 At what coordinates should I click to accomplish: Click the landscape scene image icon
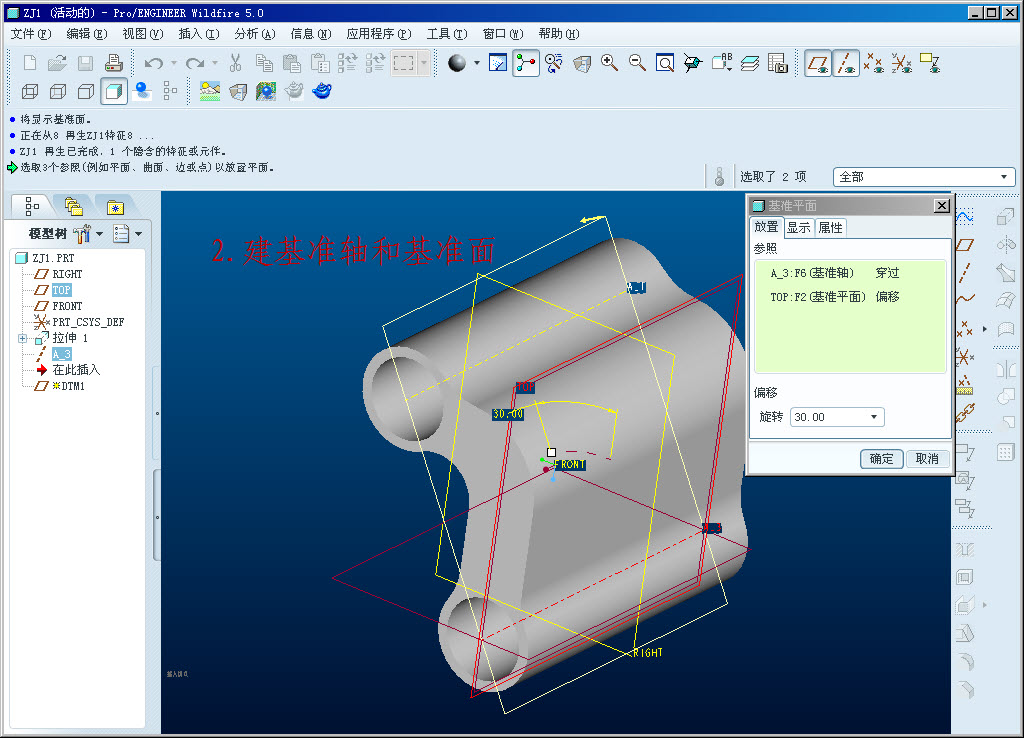click(x=210, y=91)
